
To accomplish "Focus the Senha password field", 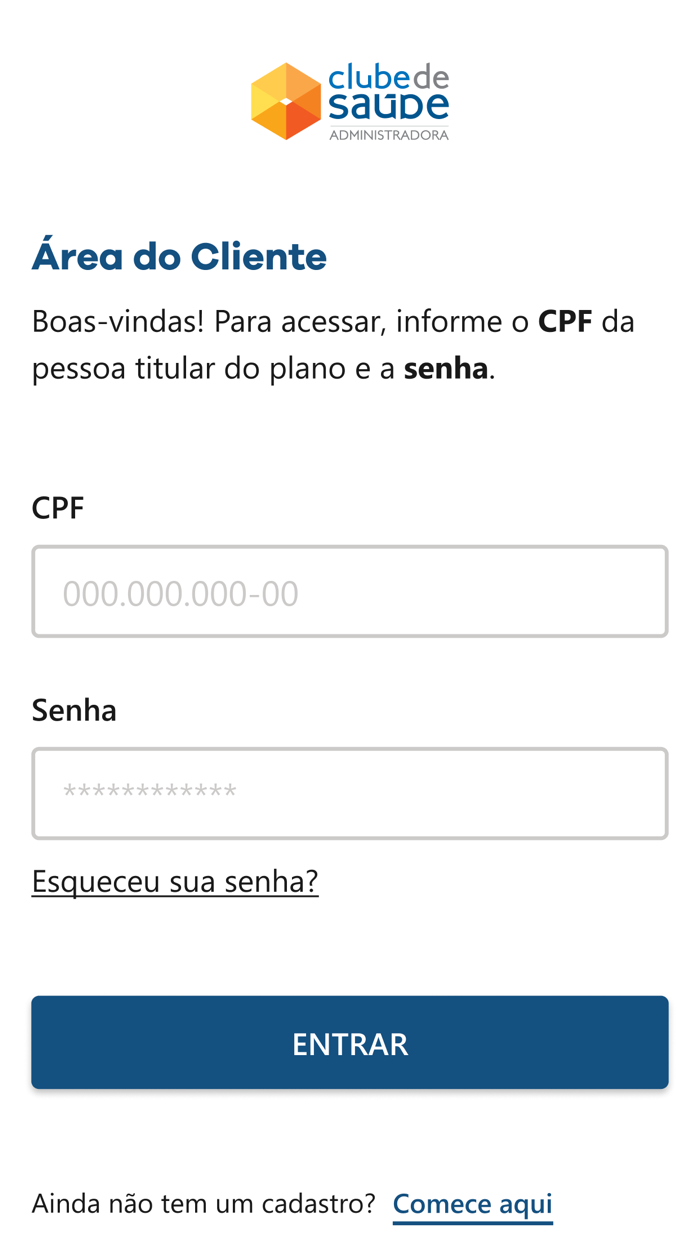I will coord(350,793).
